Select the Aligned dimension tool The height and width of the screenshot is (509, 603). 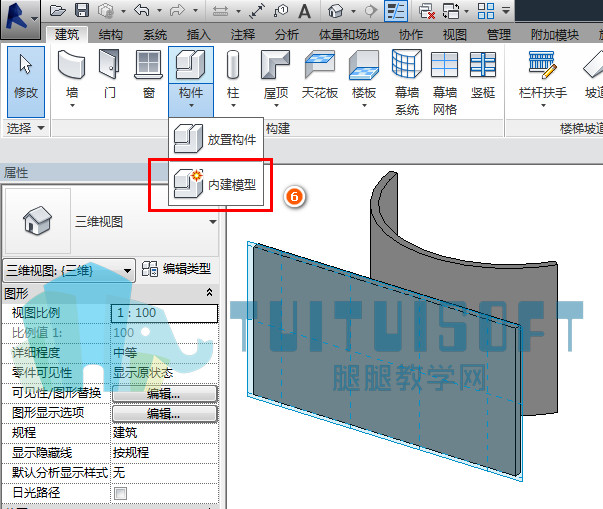tap(257, 11)
